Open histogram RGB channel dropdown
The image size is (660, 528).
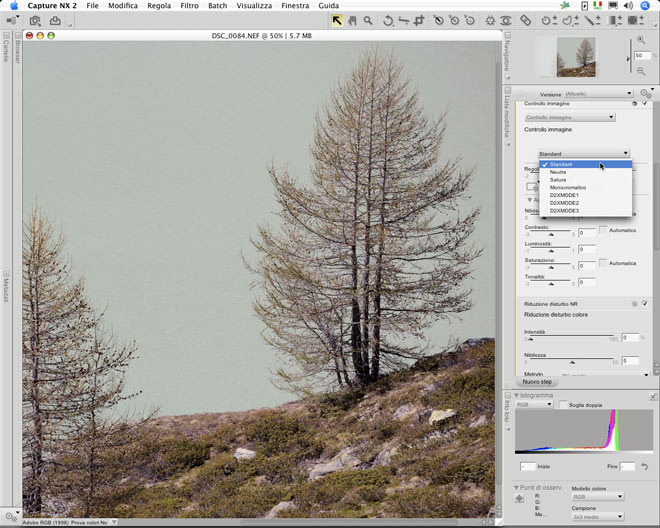point(534,404)
